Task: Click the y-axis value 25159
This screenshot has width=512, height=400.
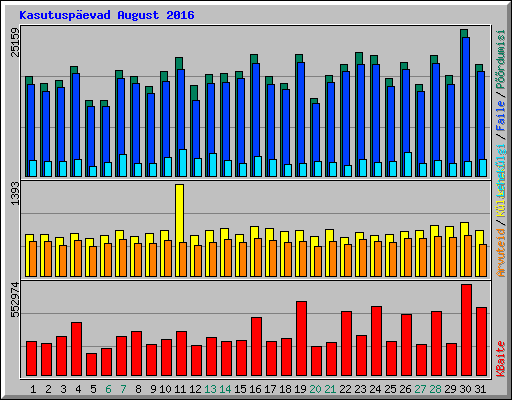Action: point(15,42)
